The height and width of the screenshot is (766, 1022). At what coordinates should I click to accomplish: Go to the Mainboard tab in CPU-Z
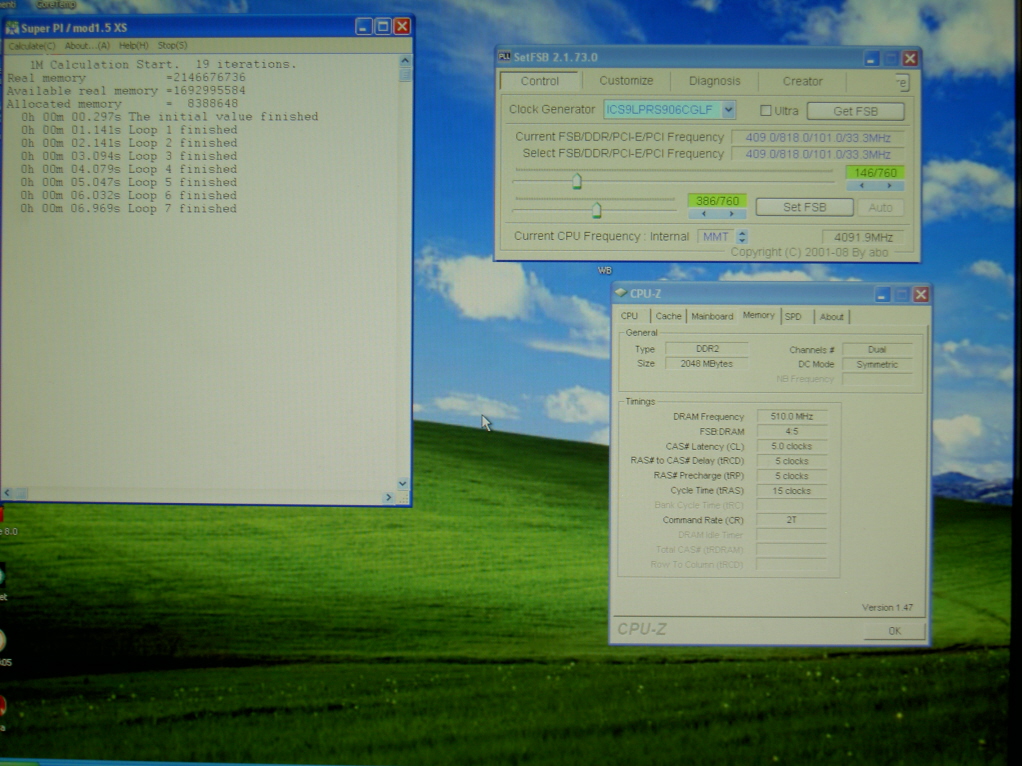pyautogui.click(x=712, y=316)
